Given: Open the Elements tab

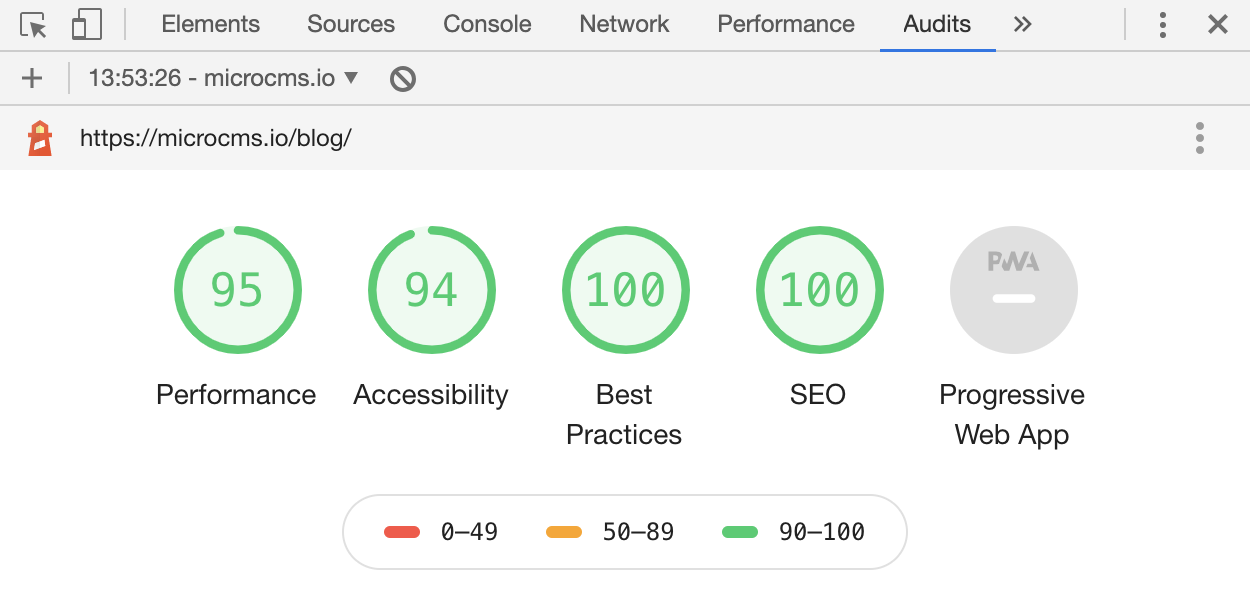Looking at the screenshot, I should click(x=210, y=25).
